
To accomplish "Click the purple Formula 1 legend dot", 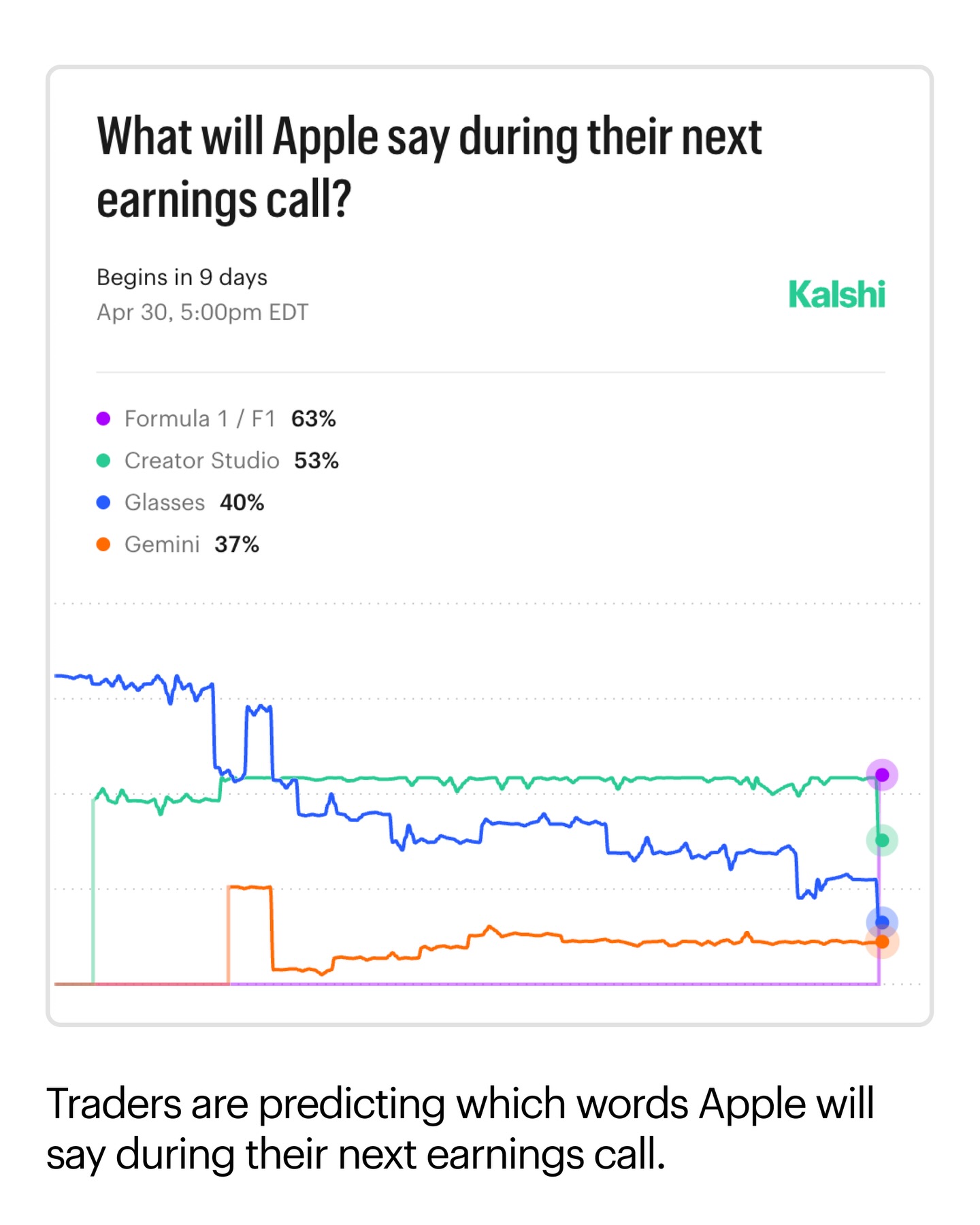I will (x=103, y=419).
